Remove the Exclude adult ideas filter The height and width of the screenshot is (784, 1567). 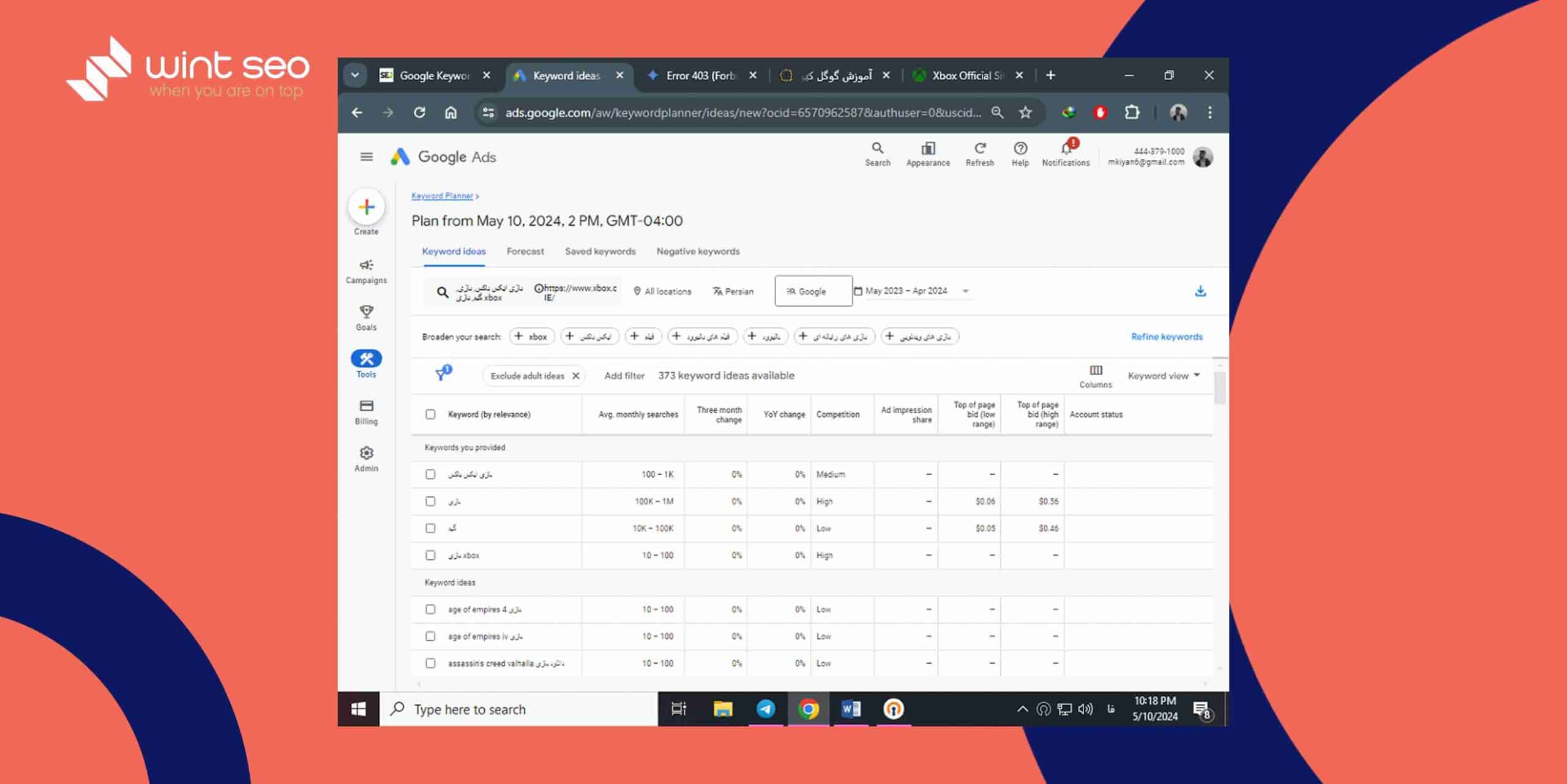click(x=575, y=376)
